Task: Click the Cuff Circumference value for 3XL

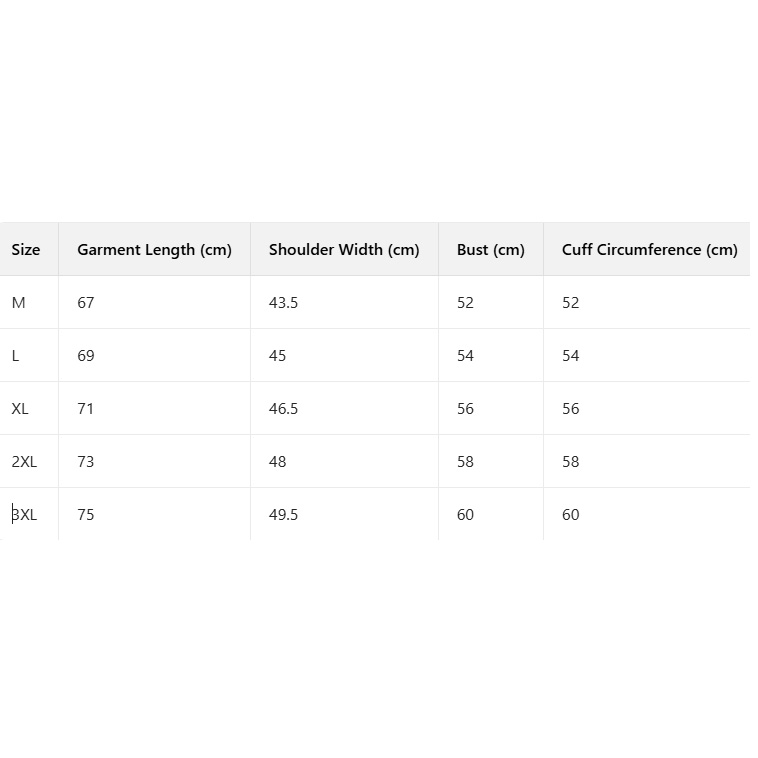Action: 570,515
